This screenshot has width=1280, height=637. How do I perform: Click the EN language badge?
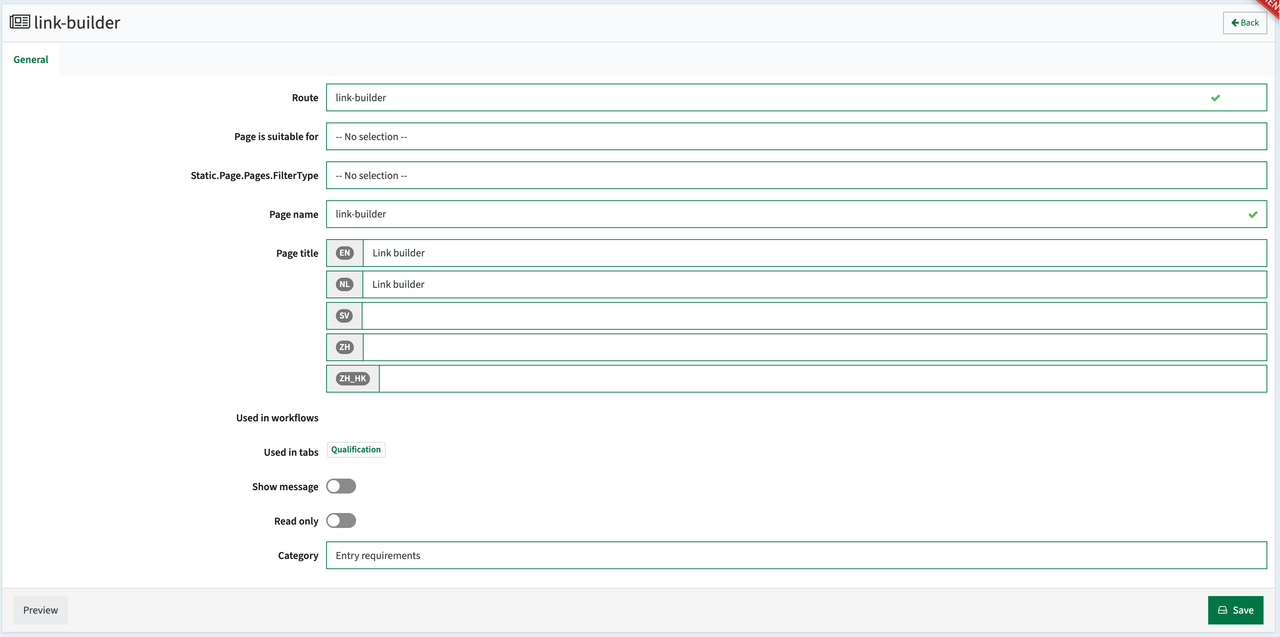(345, 253)
